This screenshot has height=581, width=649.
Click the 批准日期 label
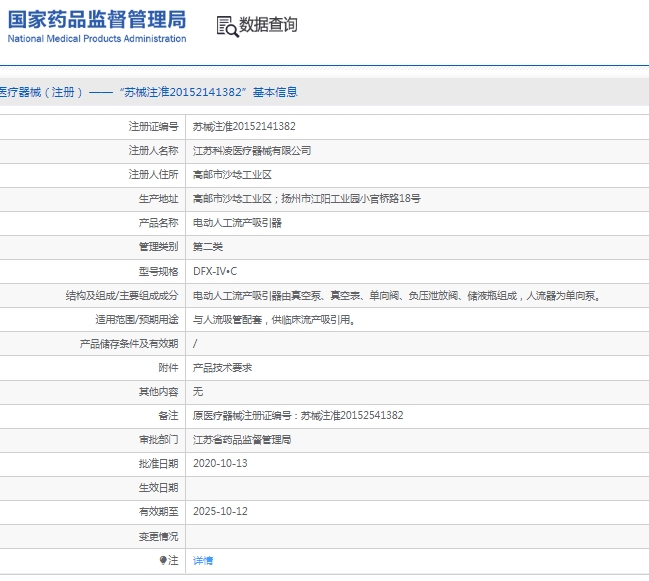158,463
